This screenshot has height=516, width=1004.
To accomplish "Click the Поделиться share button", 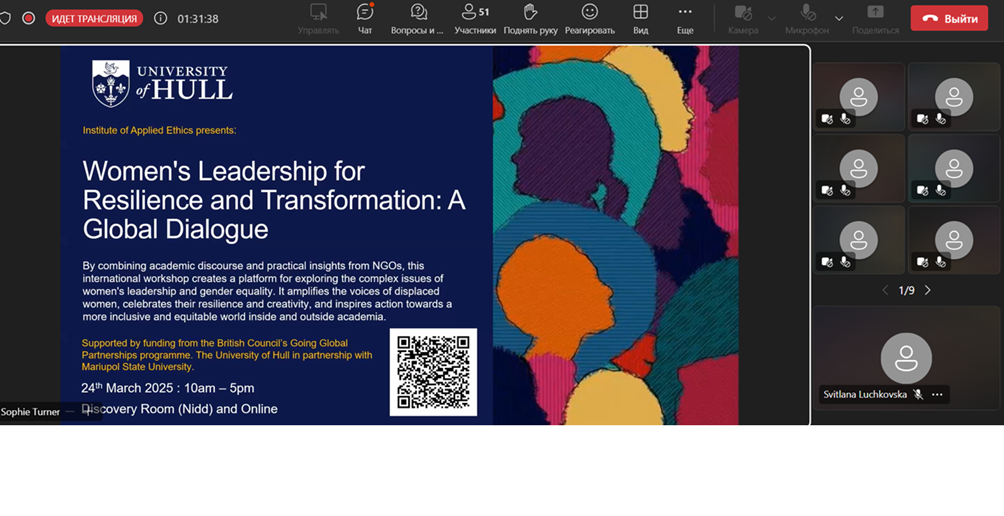I will (x=875, y=19).
